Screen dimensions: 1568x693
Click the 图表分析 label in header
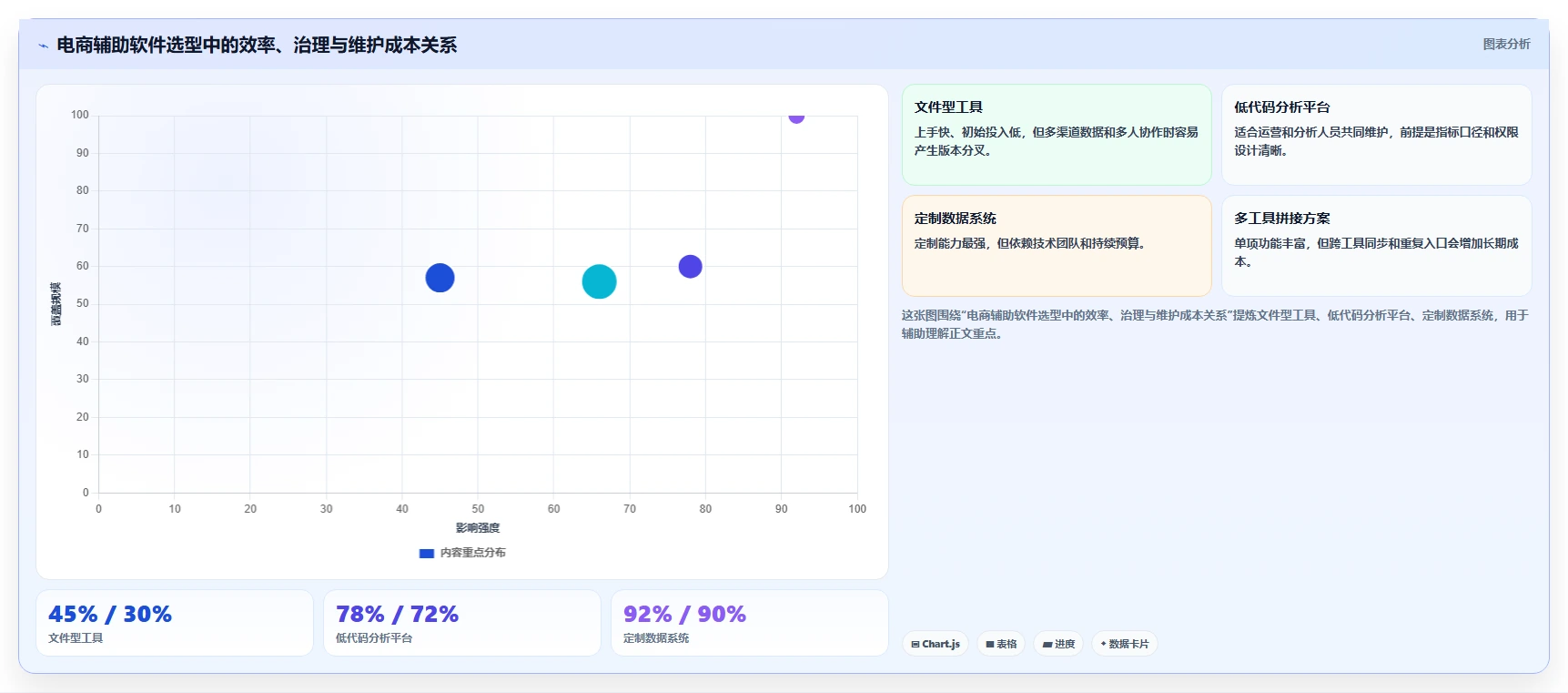(x=1506, y=44)
